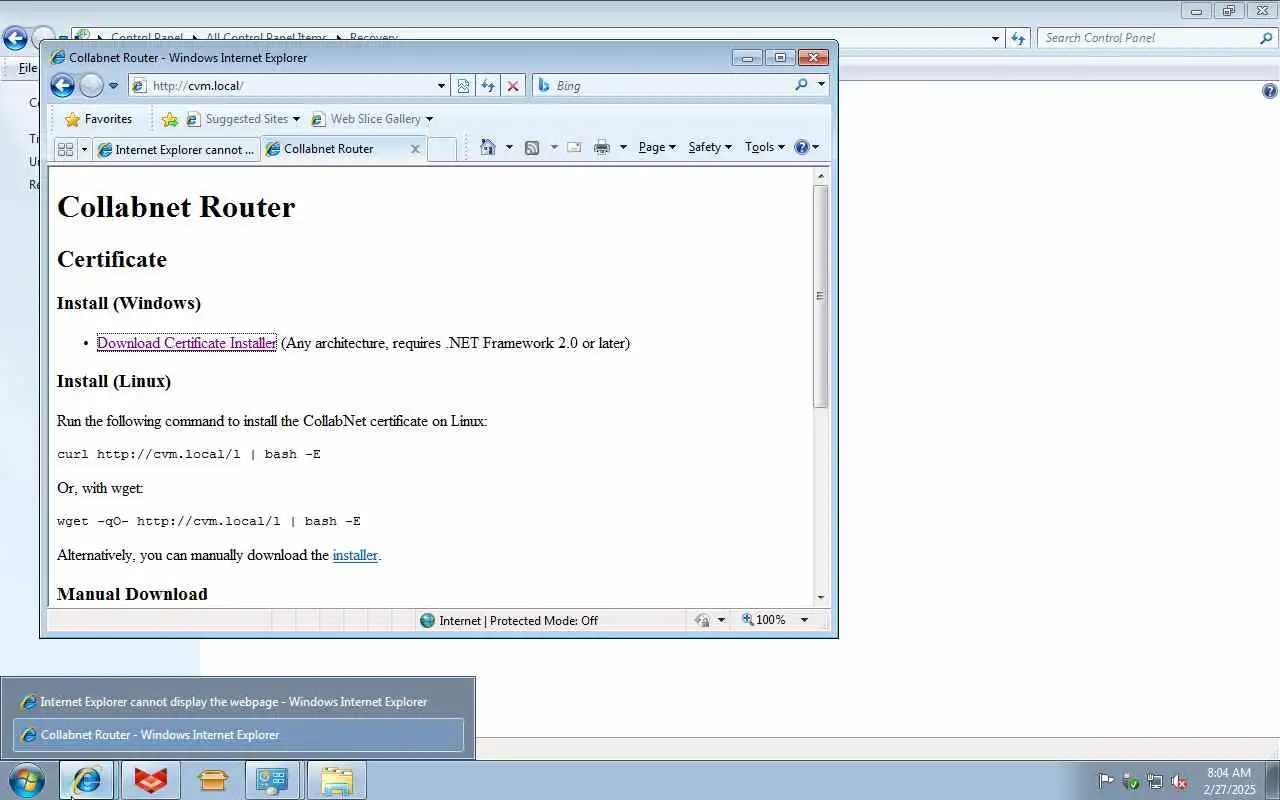Click the status bar privacy icon
1280x800 pixels.
(702, 620)
